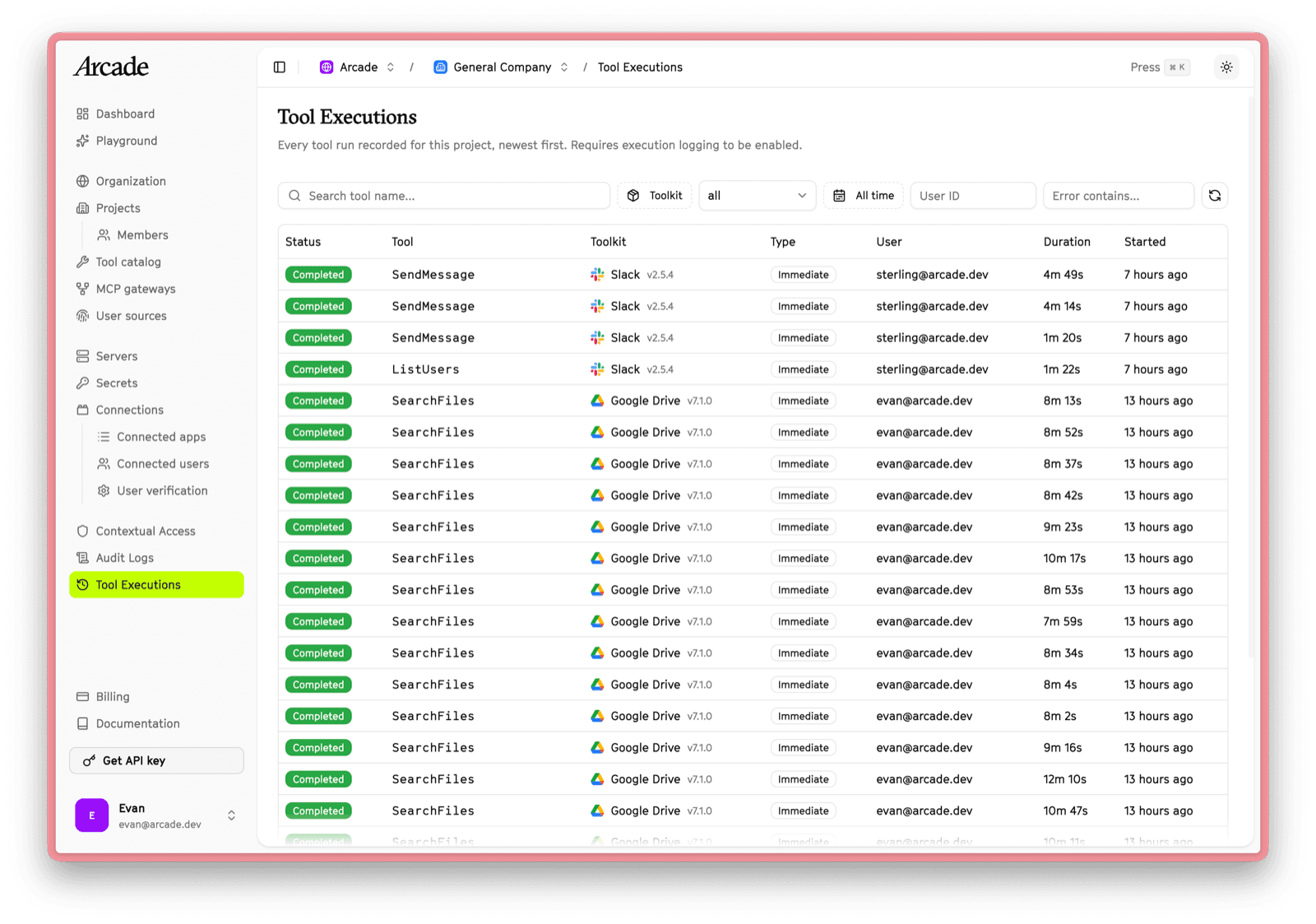Toggle the sidebar panel icon
Screen dimensions: 1316x924
coord(280,67)
